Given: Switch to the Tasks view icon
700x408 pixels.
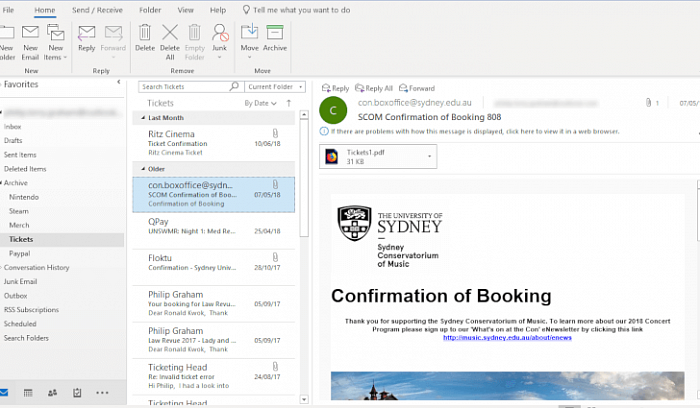Looking at the screenshot, I should [77, 393].
